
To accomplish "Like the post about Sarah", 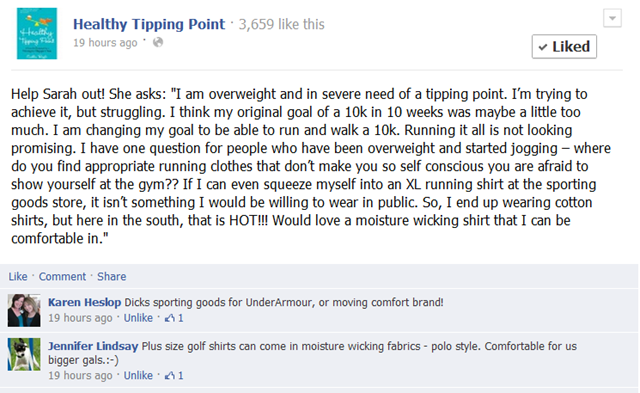I will 18,276.
